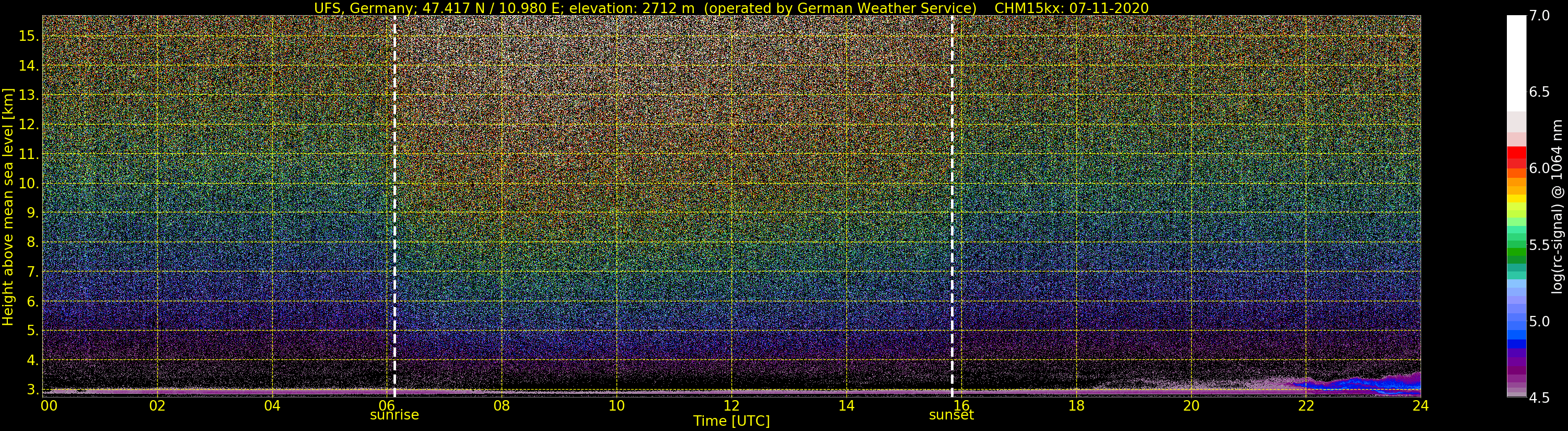Click the '4.5' colorbar tick label
The image size is (1568, 431).
pos(1539,398)
